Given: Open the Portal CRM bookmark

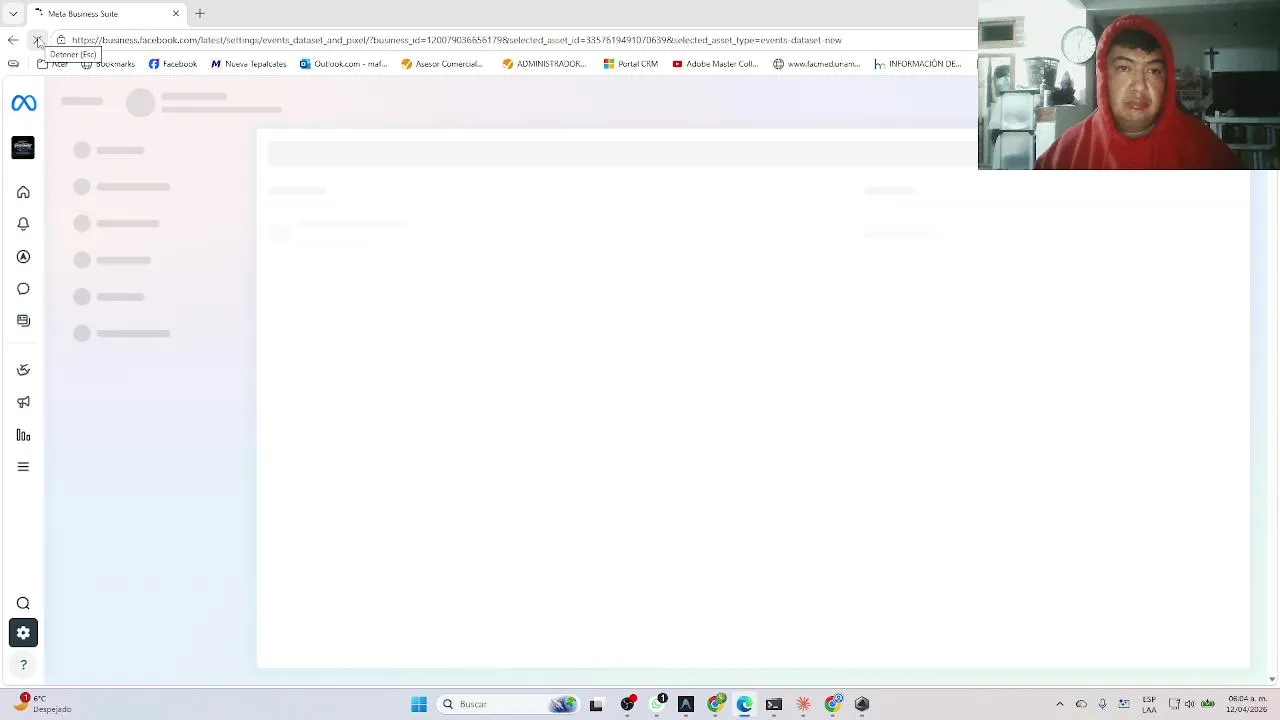Looking at the screenshot, I should [631, 64].
